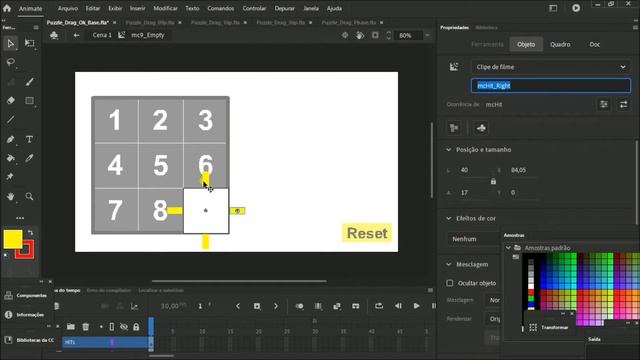Open Componentes panel icon

click(9, 296)
